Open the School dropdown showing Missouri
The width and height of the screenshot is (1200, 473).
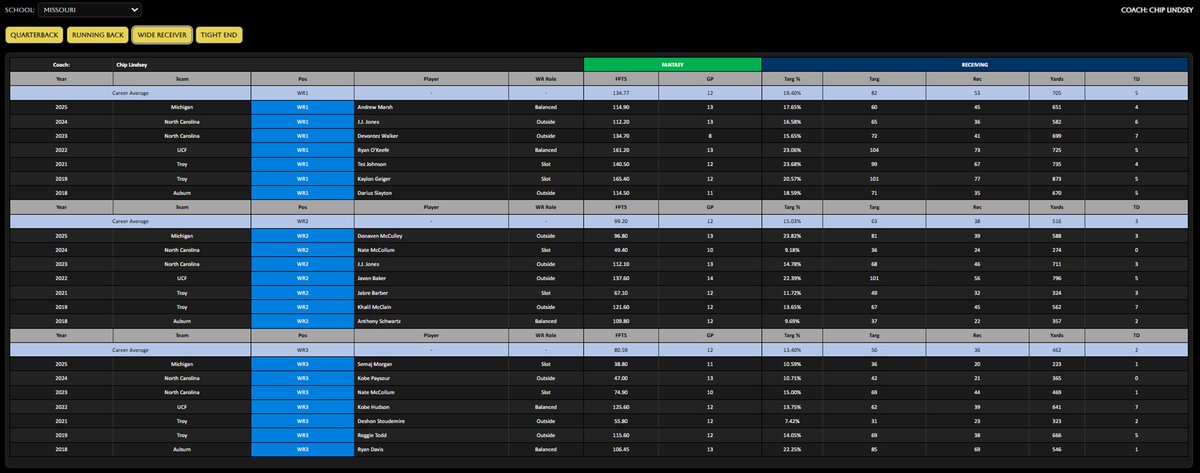click(90, 10)
